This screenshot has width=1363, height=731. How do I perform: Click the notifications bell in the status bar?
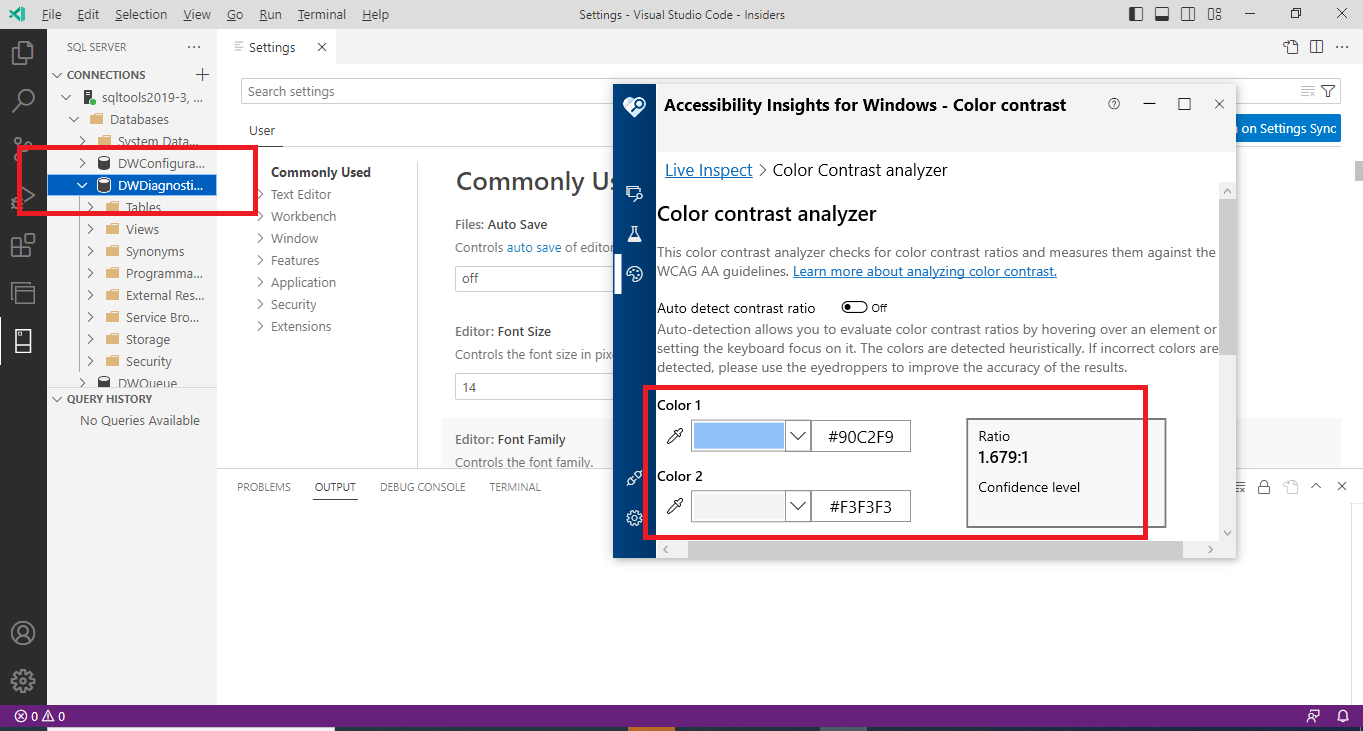pos(1341,716)
